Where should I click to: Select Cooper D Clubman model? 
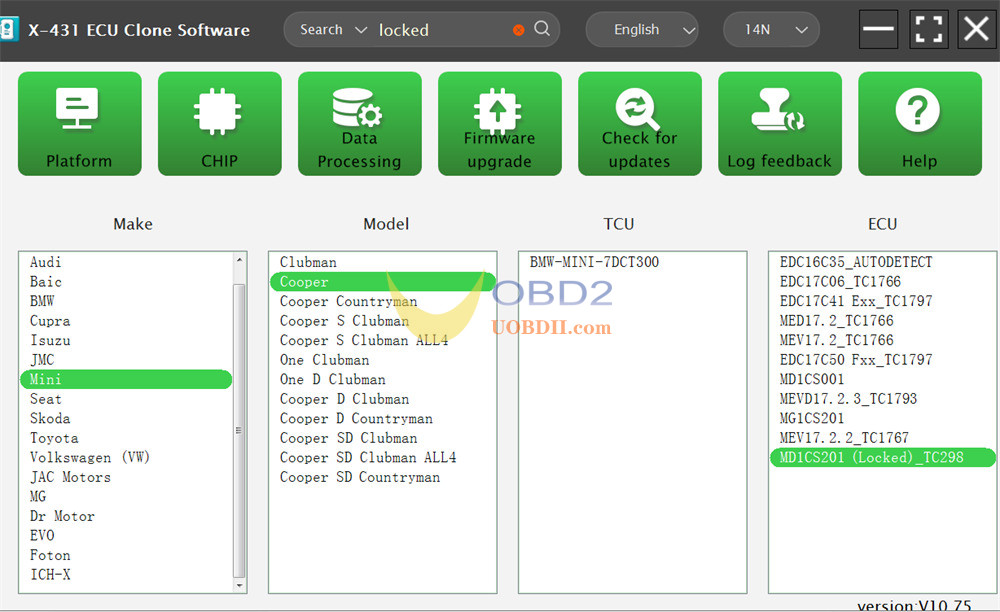point(383,399)
